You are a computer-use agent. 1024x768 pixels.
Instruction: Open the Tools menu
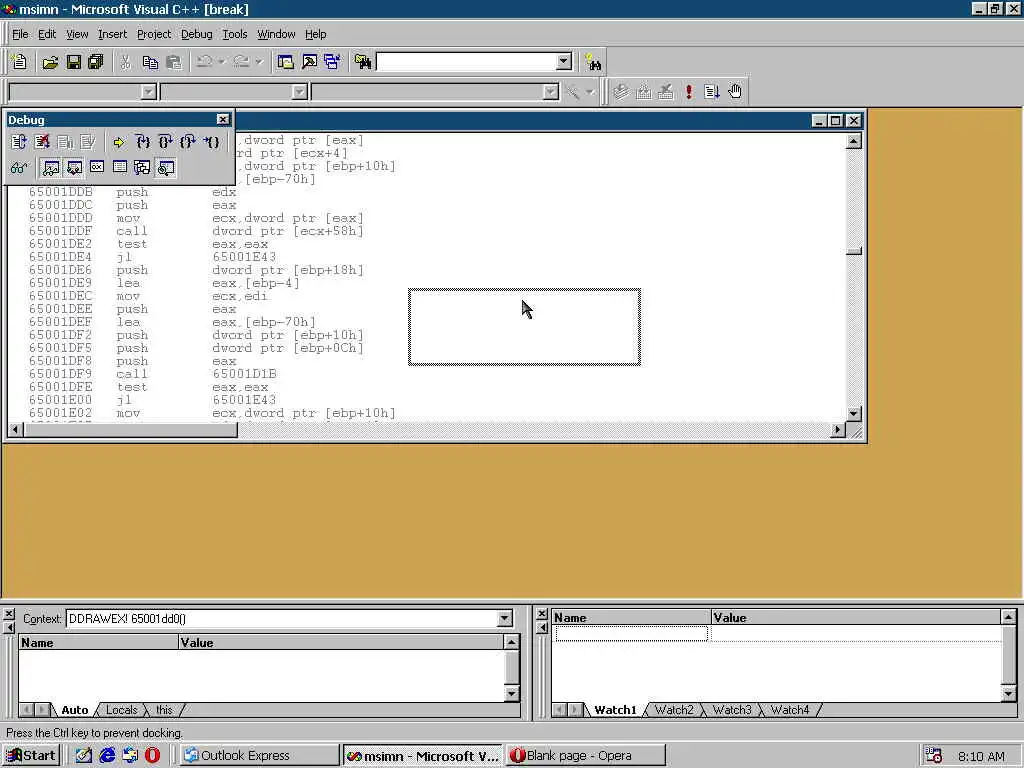click(x=234, y=34)
